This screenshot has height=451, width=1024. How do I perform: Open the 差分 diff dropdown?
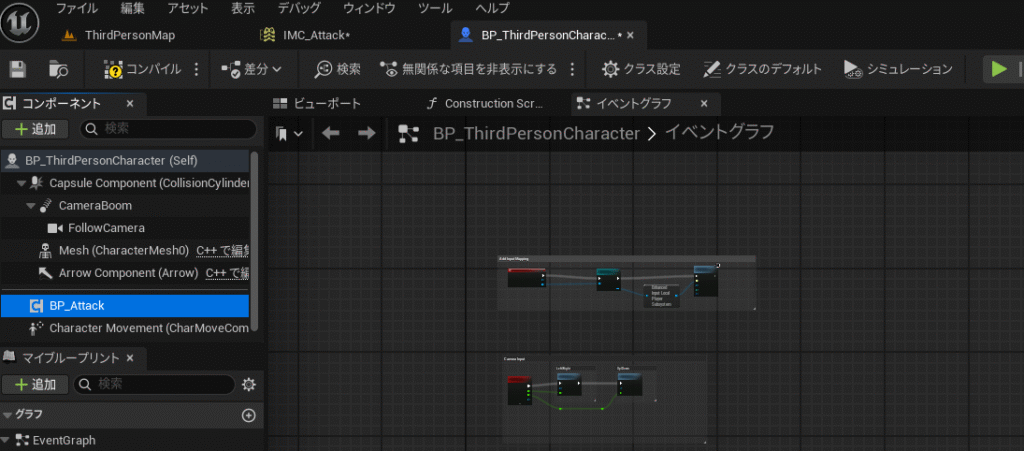[x=251, y=69]
